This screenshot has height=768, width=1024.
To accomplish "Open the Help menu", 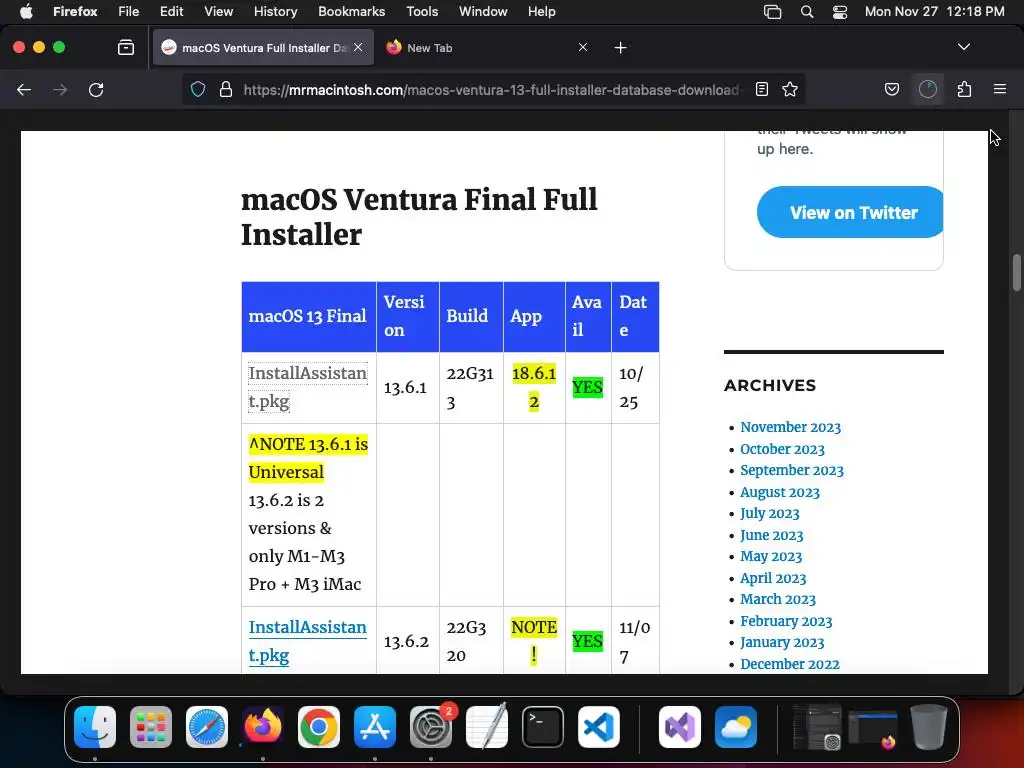I will point(542,11).
